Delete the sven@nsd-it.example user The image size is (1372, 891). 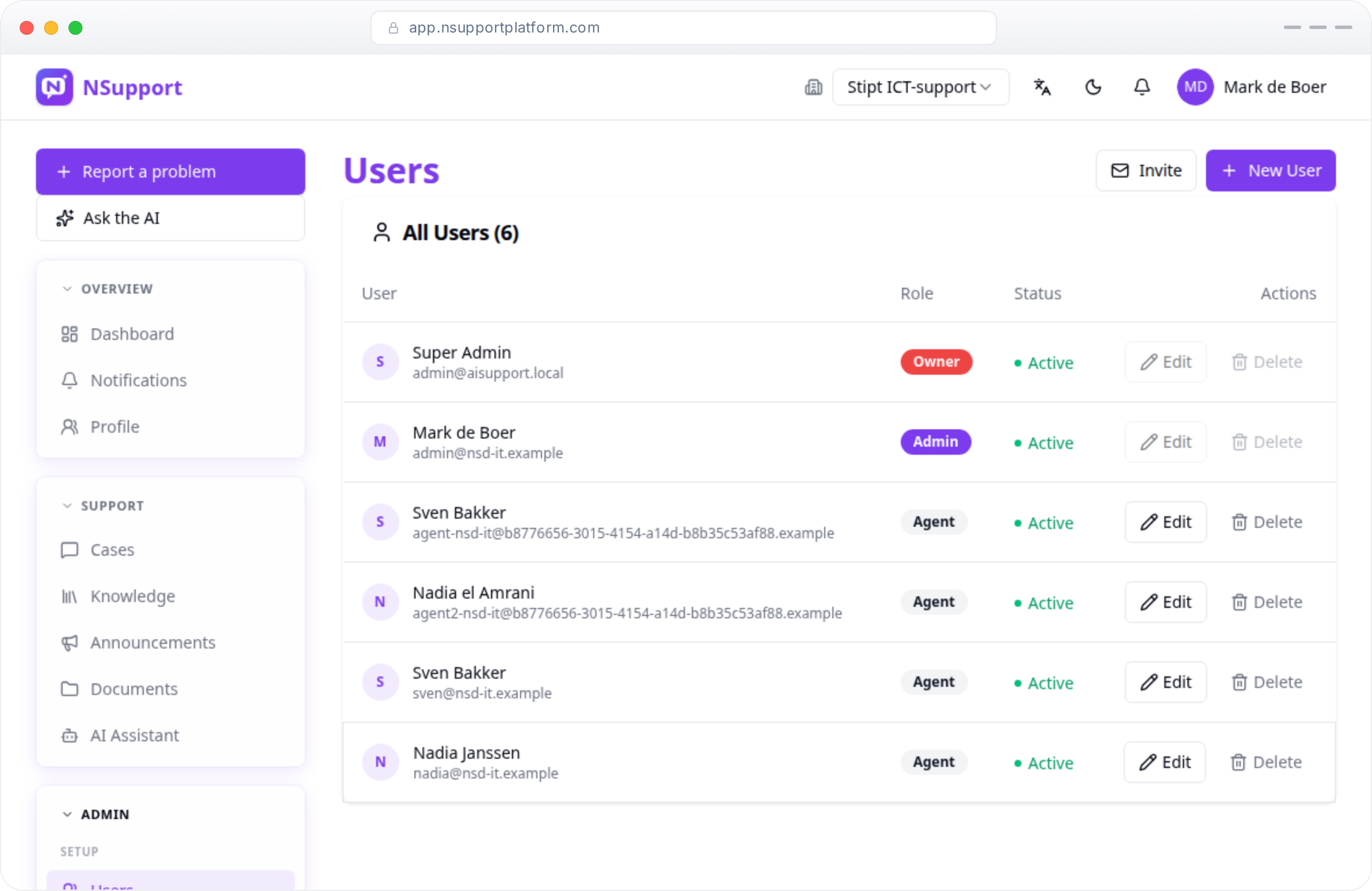point(1266,682)
